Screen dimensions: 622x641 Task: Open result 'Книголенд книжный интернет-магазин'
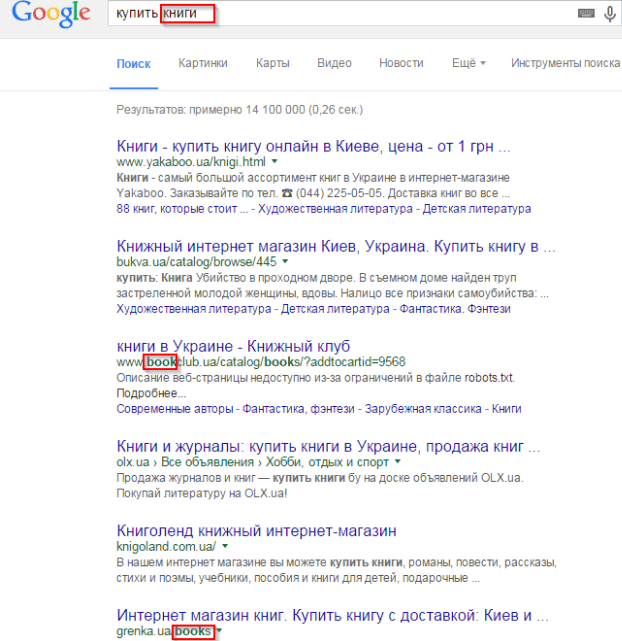pos(256,531)
